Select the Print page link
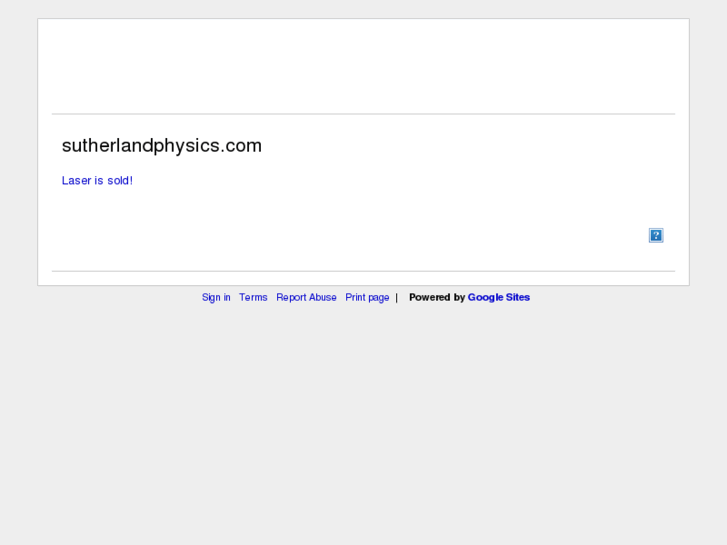The width and height of the screenshot is (727, 545). tap(367, 297)
